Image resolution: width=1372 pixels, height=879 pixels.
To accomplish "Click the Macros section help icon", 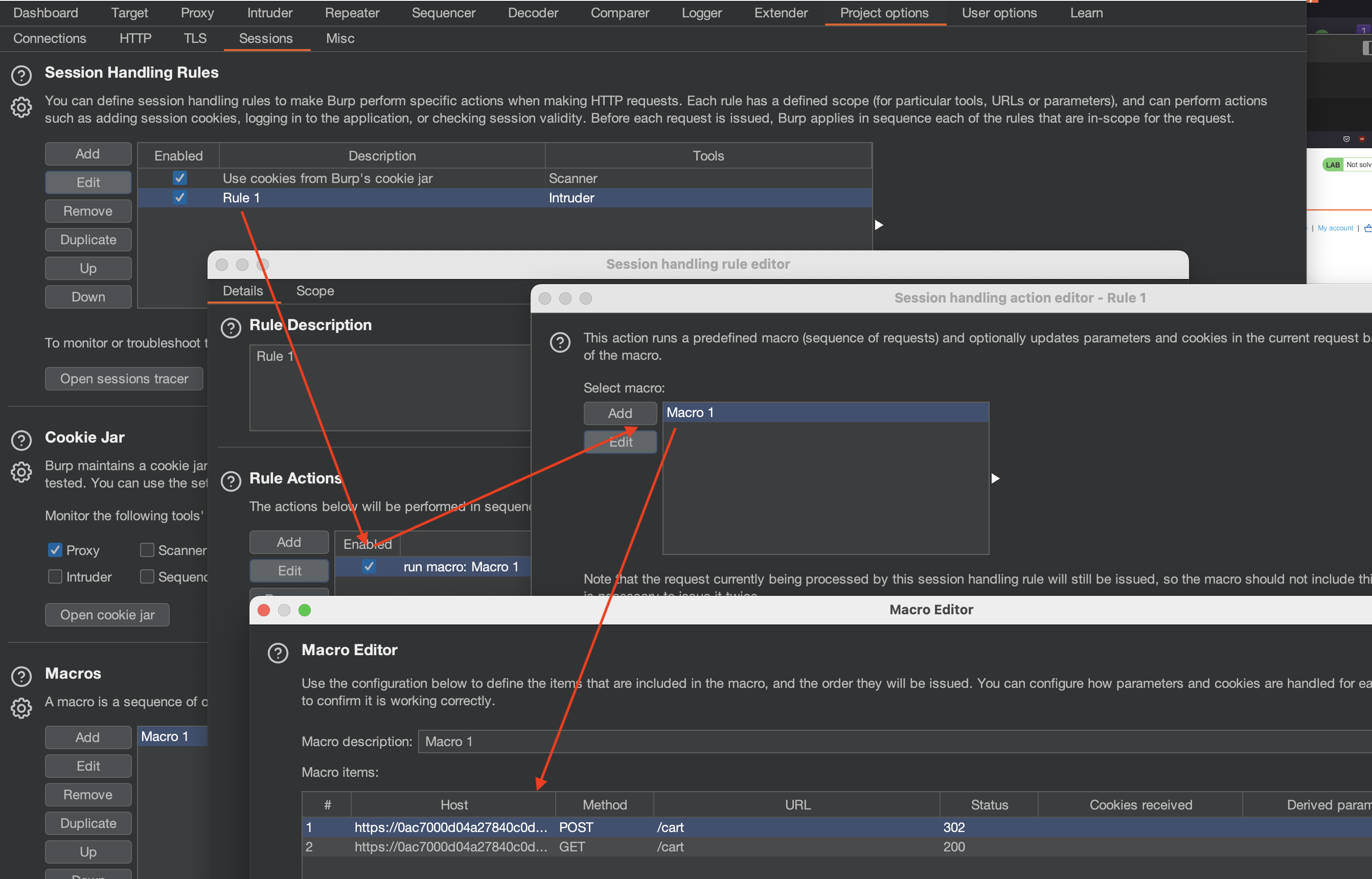I will 21,677.
